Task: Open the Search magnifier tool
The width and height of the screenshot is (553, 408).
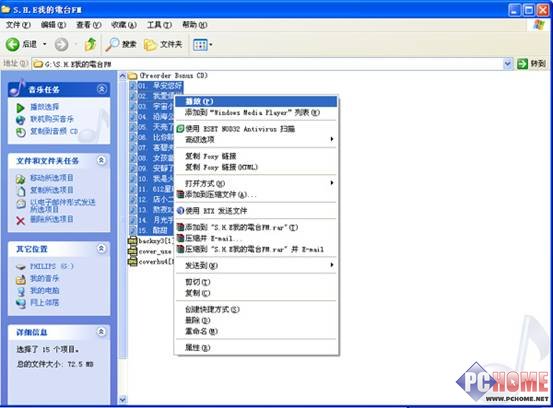Action: (113, 44)
